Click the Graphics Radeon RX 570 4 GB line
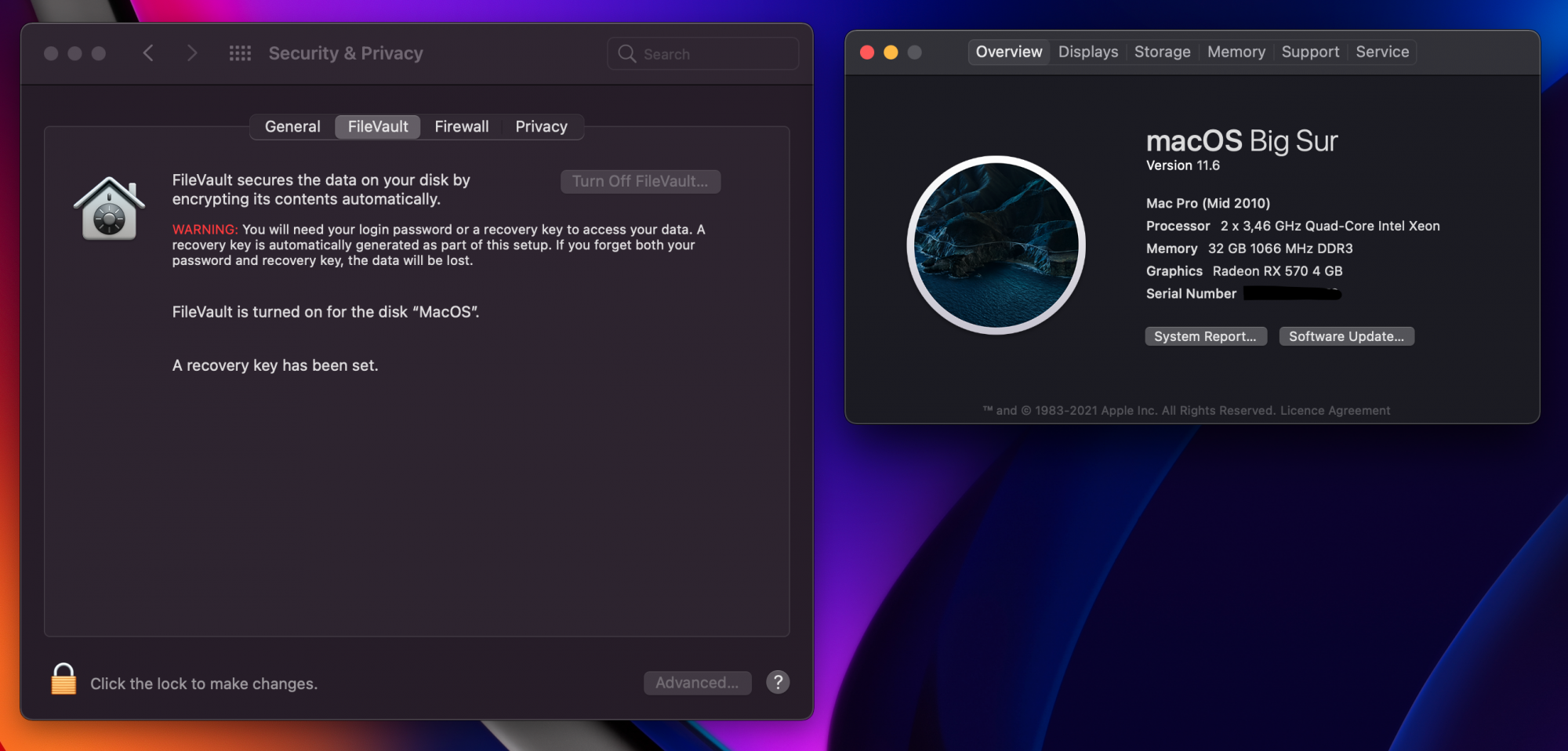The width and height of the screenshot is (1568, 751). (1244, 271)
